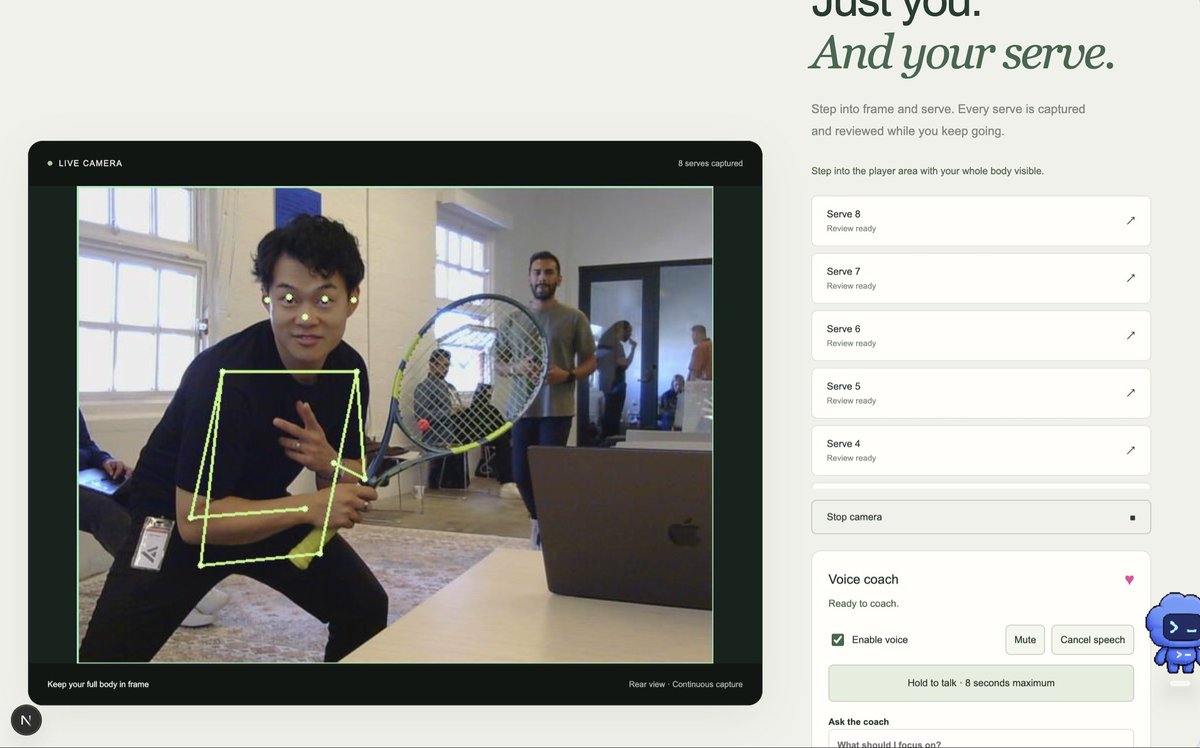
Task: Click the Serve 8 title text
Action: 843,214
